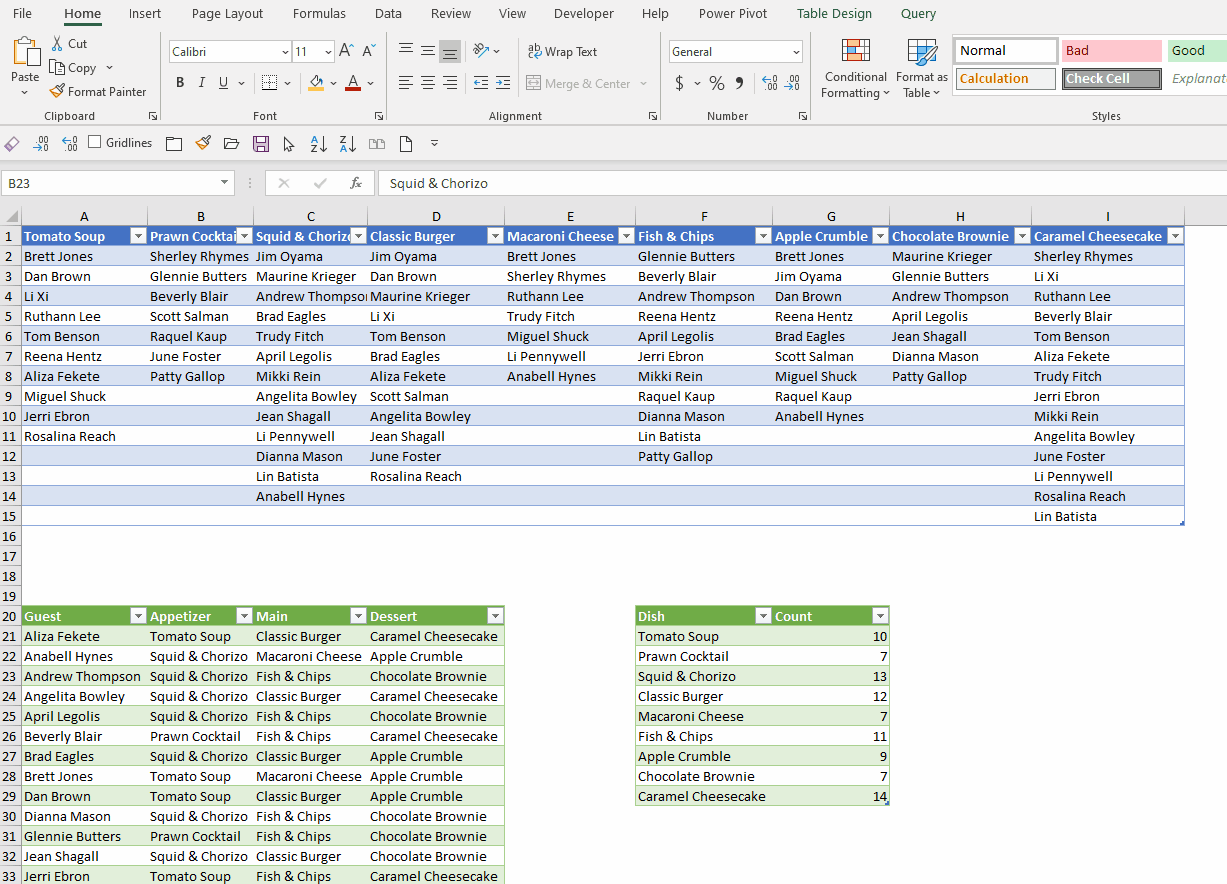Screen dimensions: 1227x884
Task: Toggle Wrap Text option
Action: pyautogui.click(x=562, y=52)
